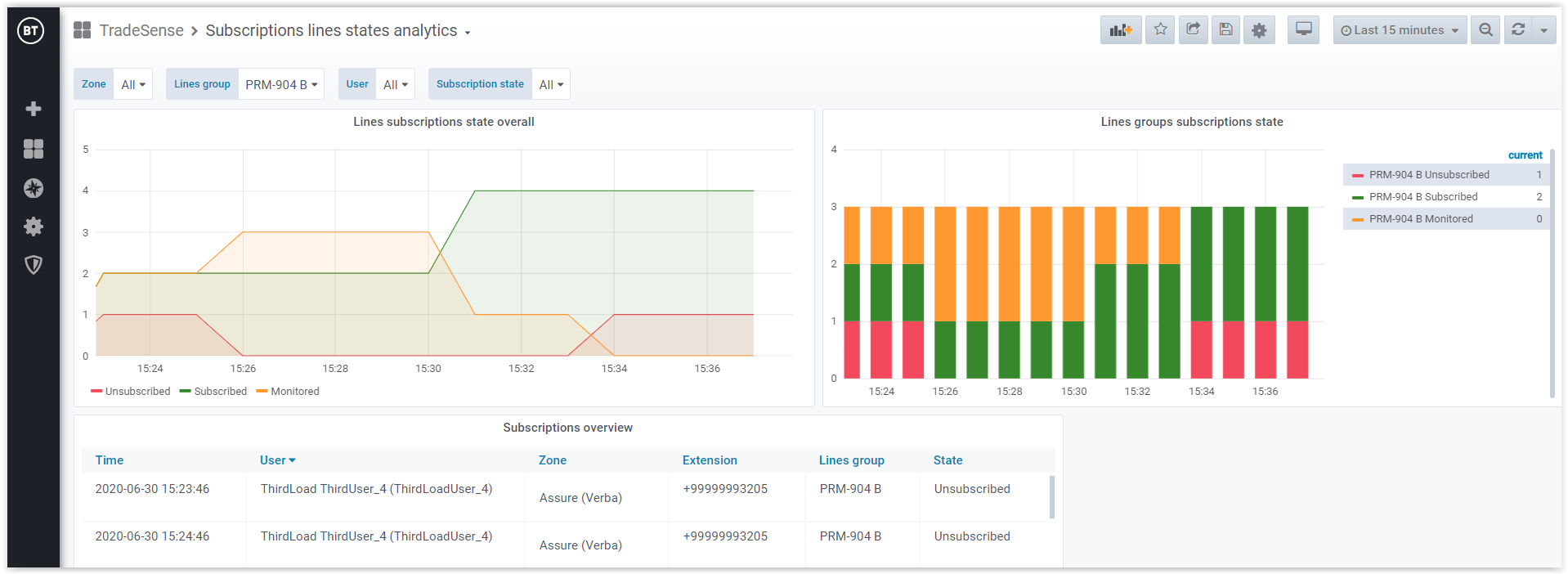
Task: Click the dashboard grid icon beside TradeSense
Action: [x=82, y=30]
